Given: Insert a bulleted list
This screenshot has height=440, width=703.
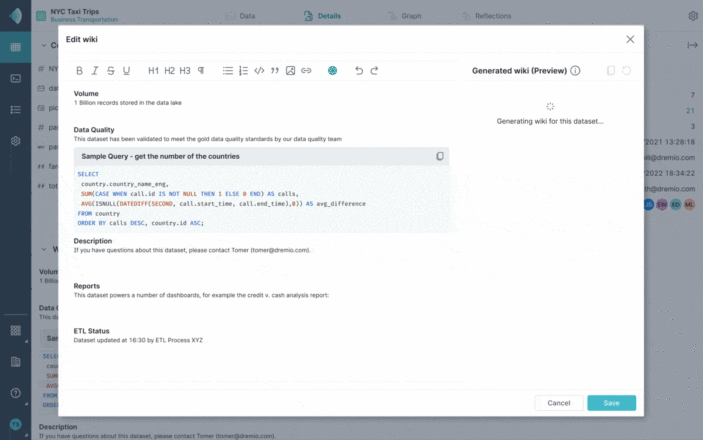Looking at the screenshot, I should [x=228, y=71].
